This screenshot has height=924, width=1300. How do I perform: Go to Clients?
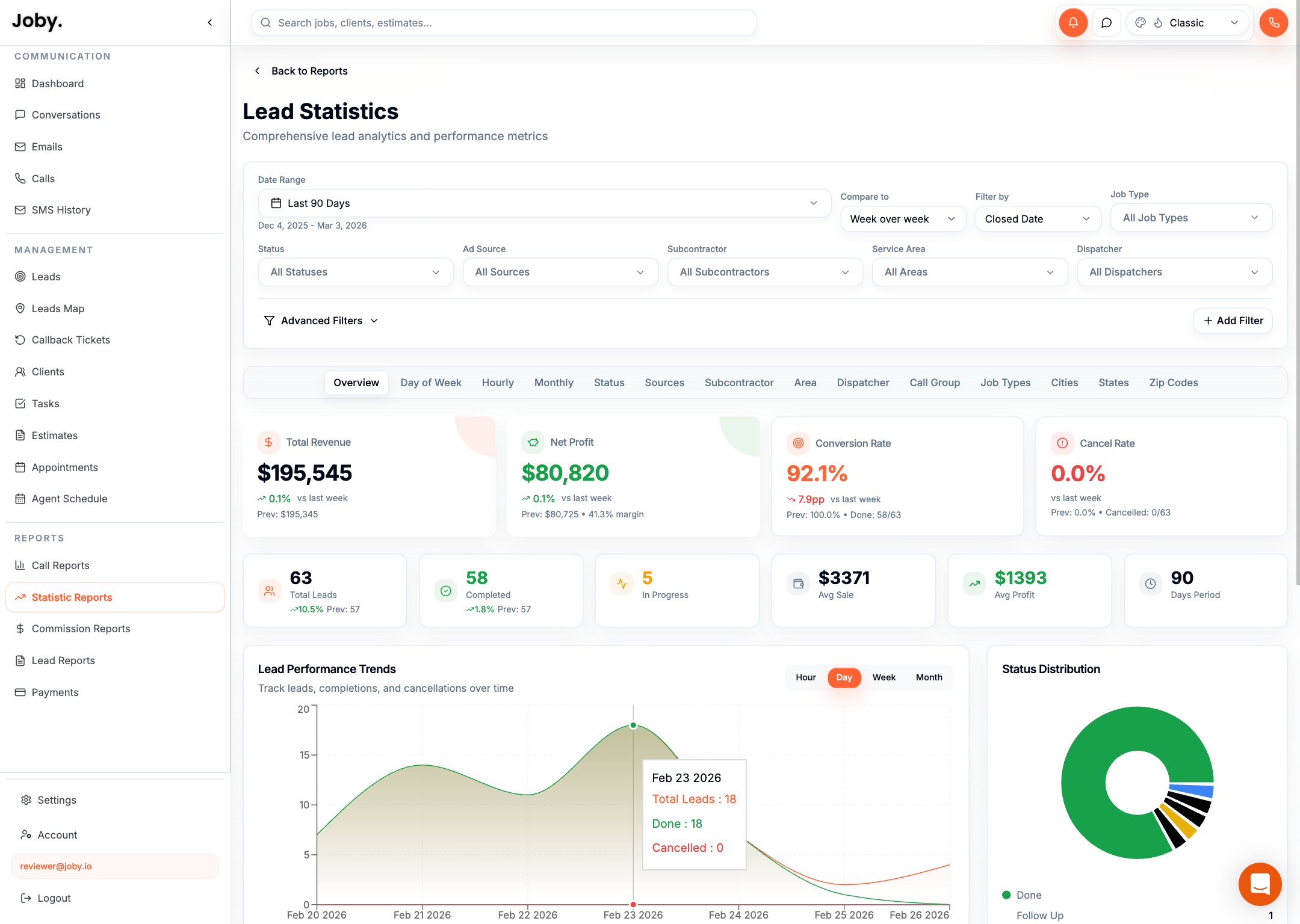click(x=114, y=372)
